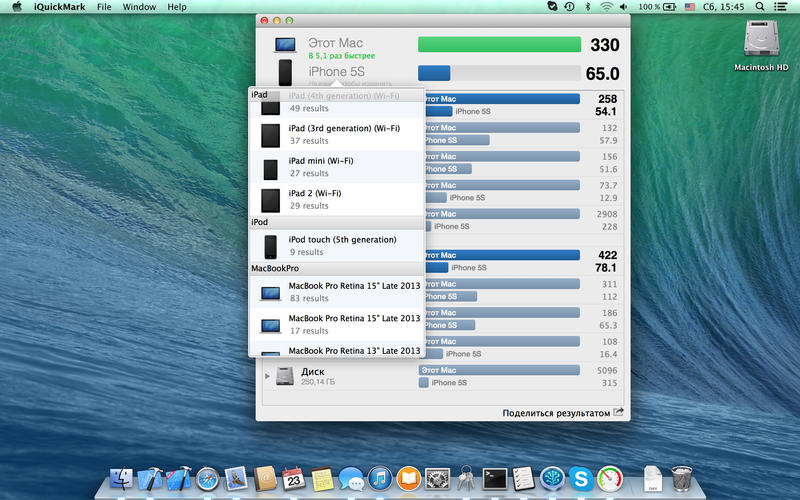Open the Wi-Fi status menu
800x500 pixels.
click(606, 7)
